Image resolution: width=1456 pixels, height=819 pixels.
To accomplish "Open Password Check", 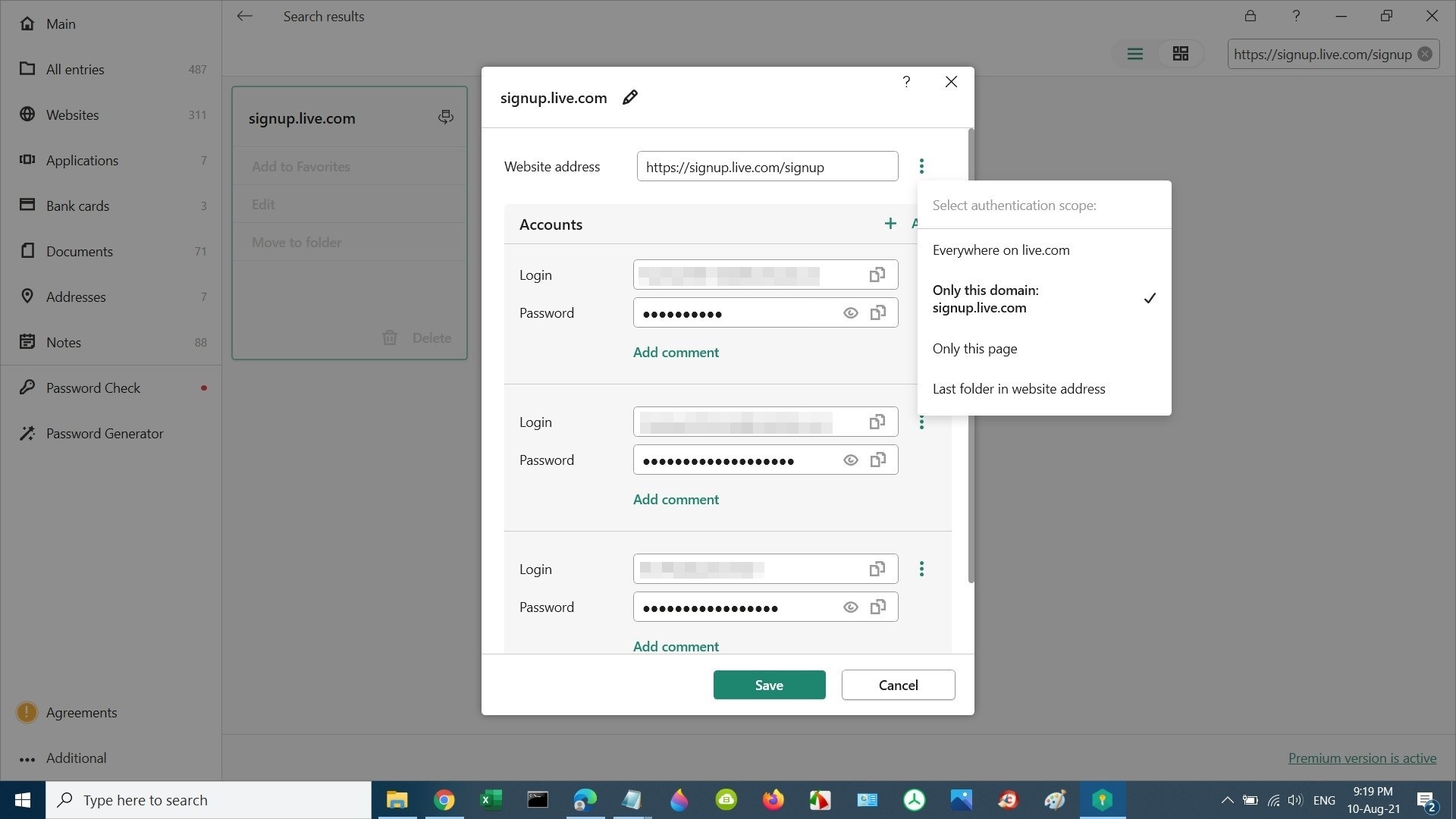I will 111,388.
